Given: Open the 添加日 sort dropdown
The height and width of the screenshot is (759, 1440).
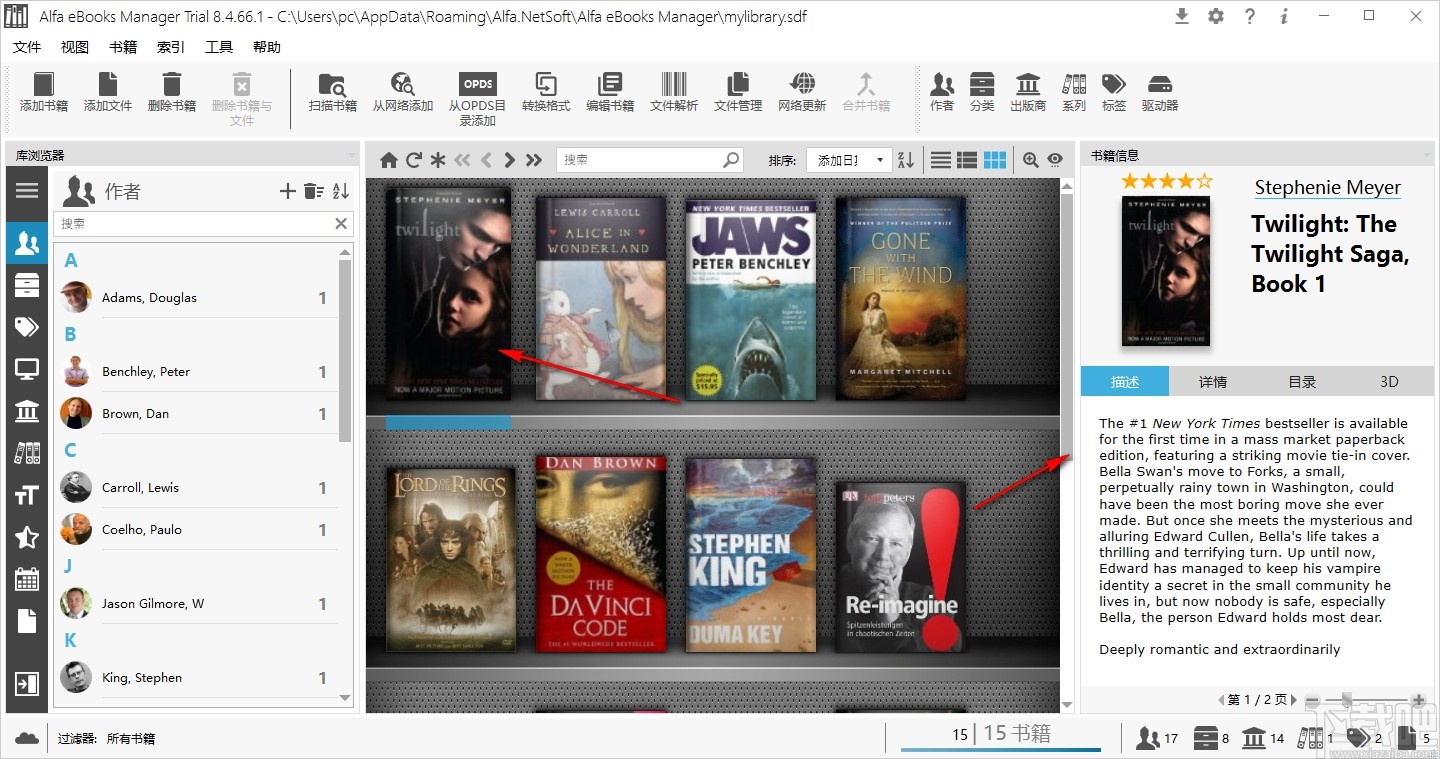Looking at the screenshot, I should coord(848,159).
